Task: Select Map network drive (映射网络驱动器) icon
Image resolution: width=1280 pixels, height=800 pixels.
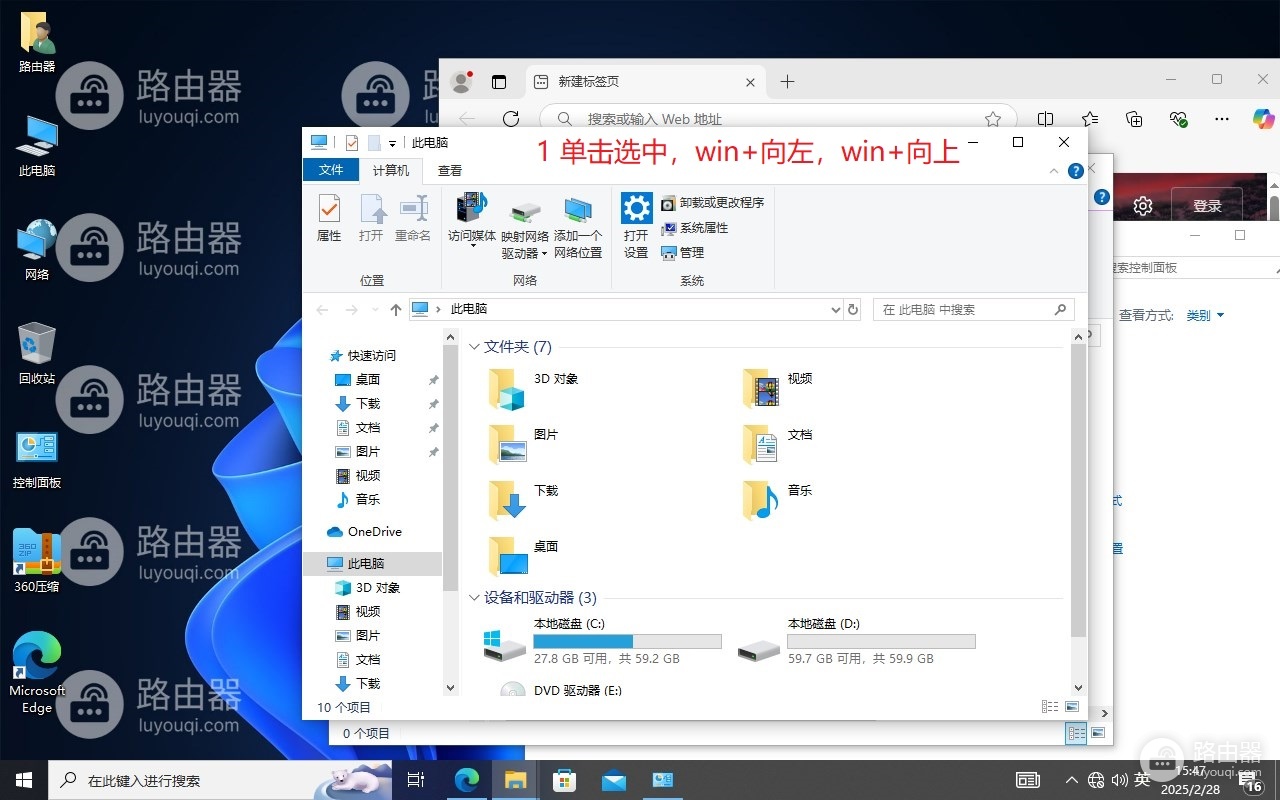Action: pyautogui.click(x=525, y=228)
